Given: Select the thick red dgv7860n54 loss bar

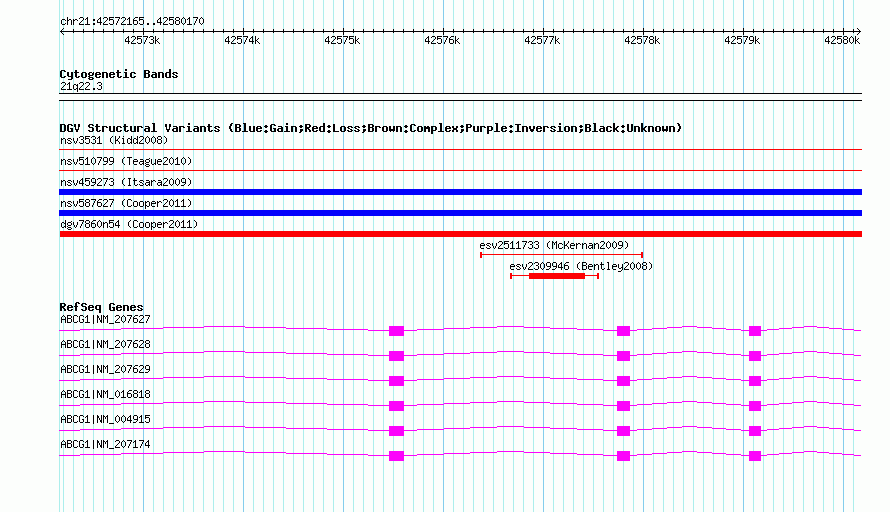Looking at the screenshot, I should tap(460, 234).
